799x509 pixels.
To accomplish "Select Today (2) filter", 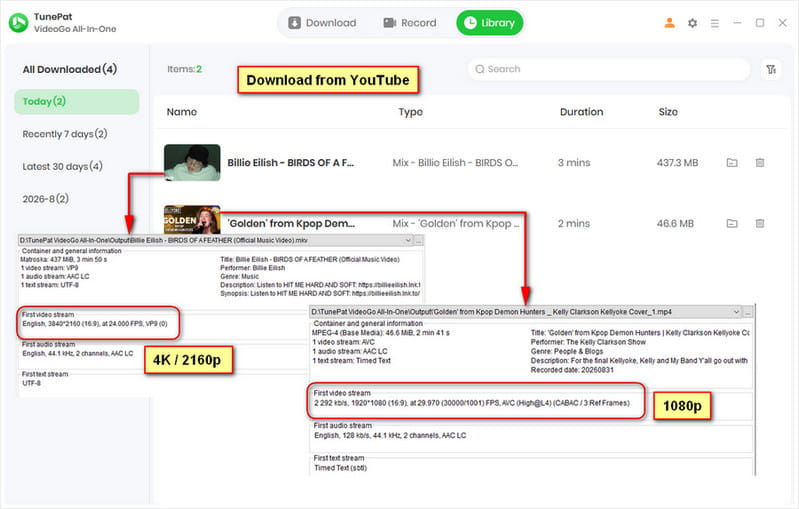I will (76, 101).
